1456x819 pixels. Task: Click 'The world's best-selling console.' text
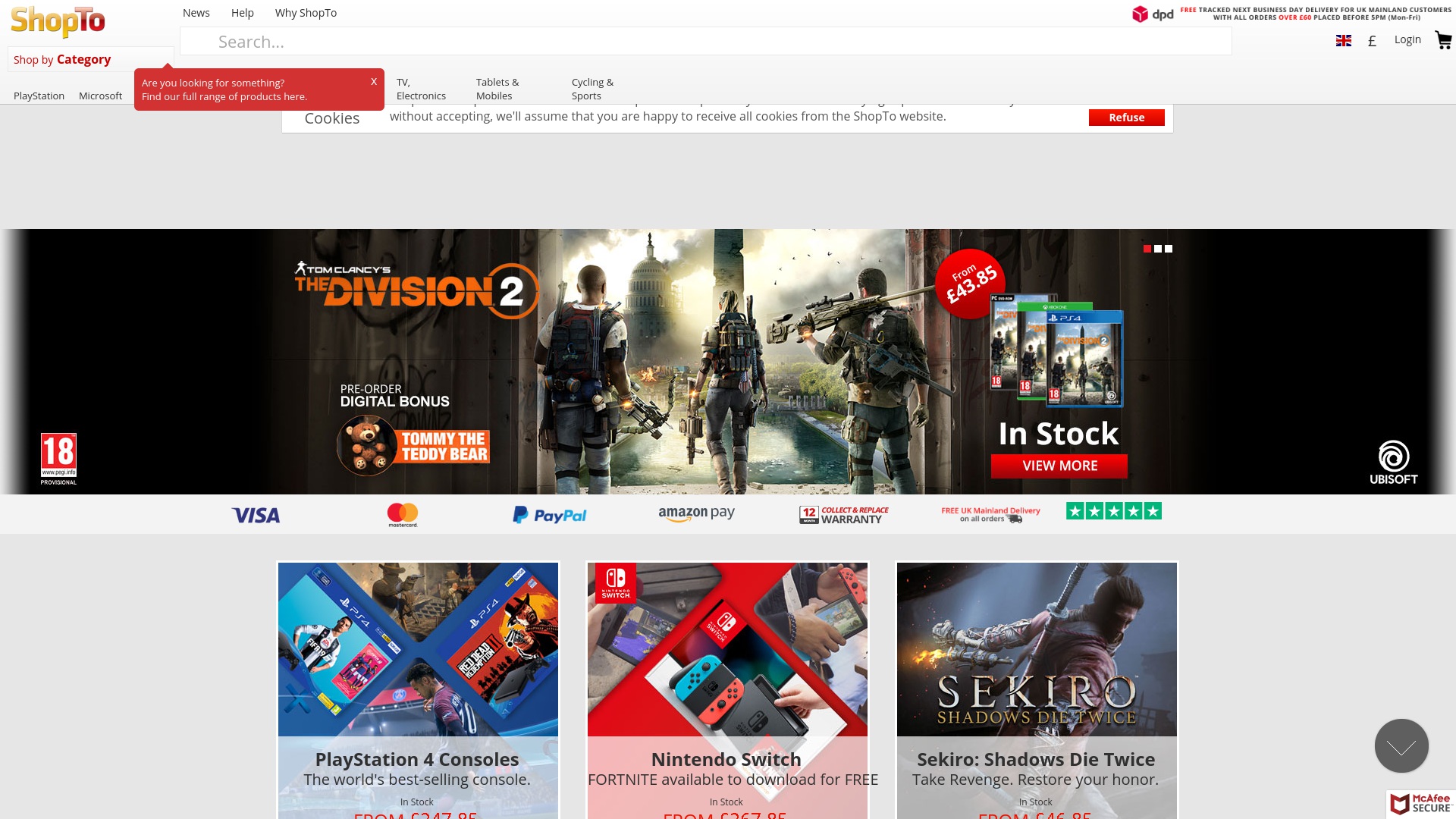417,780
